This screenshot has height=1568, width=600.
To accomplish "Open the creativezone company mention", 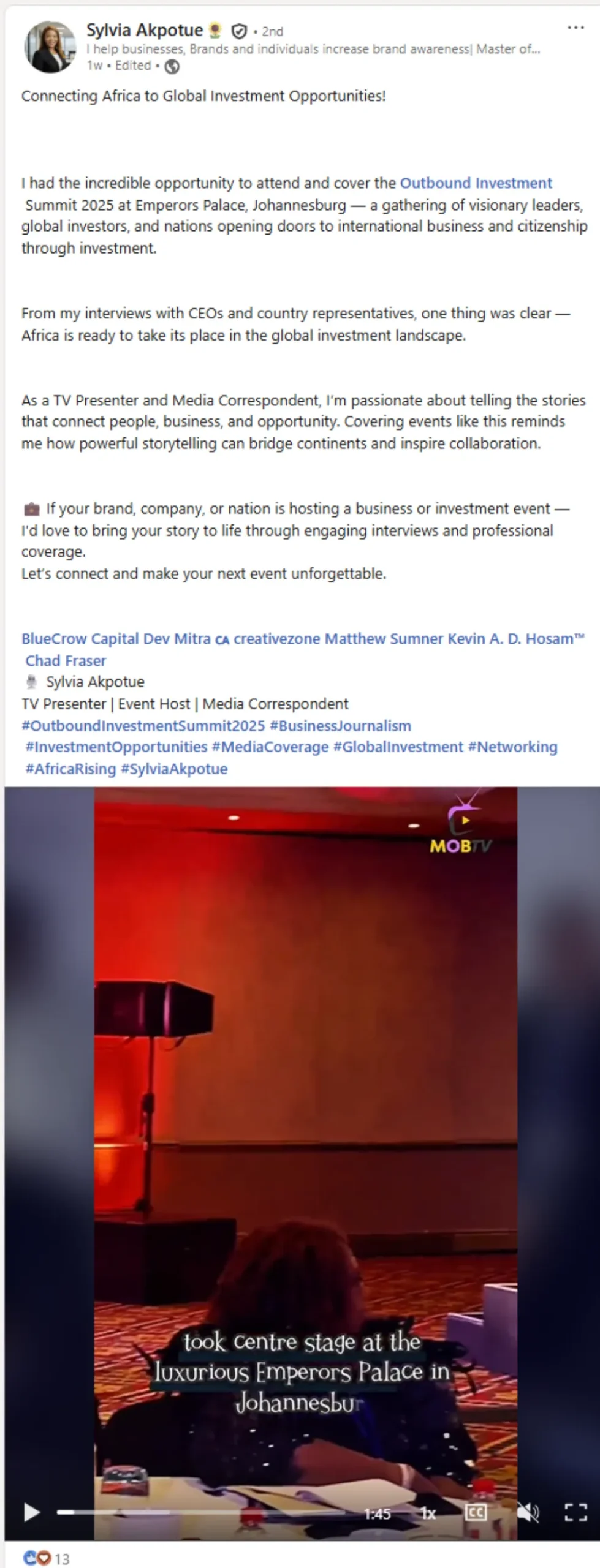I will coord(276,639).
